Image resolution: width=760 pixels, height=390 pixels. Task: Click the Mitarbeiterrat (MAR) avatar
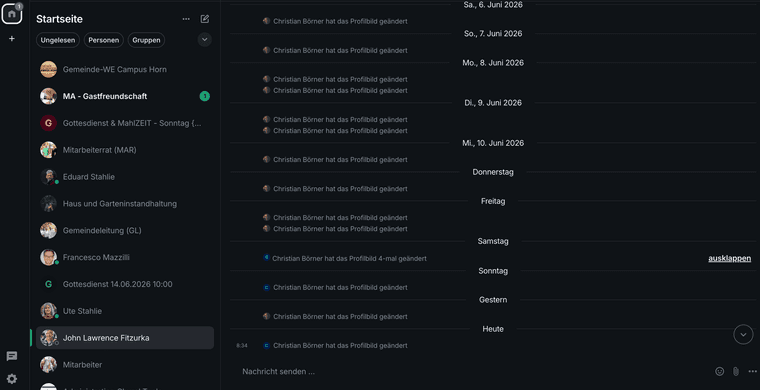coord(48,150)
